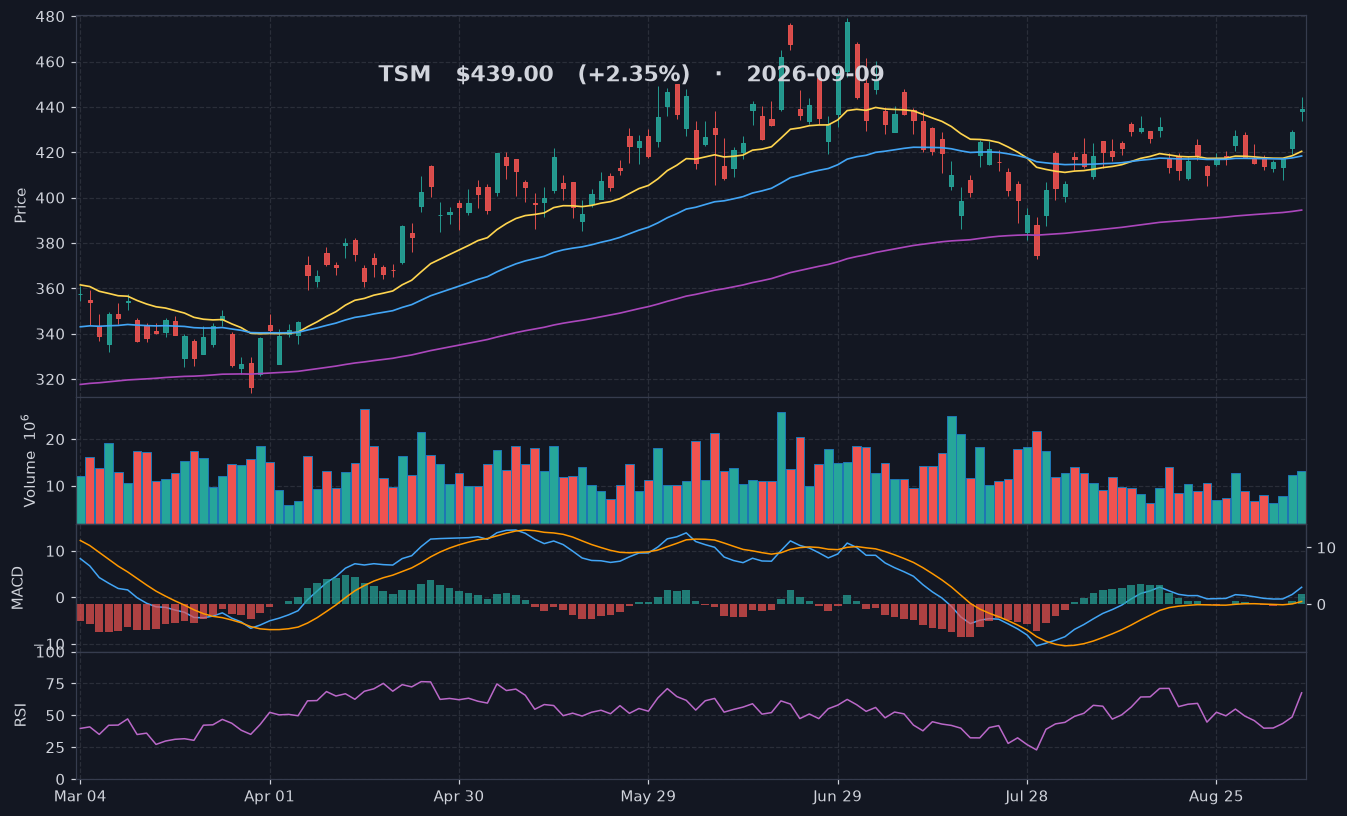Click the 400 price axis tick
The image size is (1347, 816).
click(52, 198)
